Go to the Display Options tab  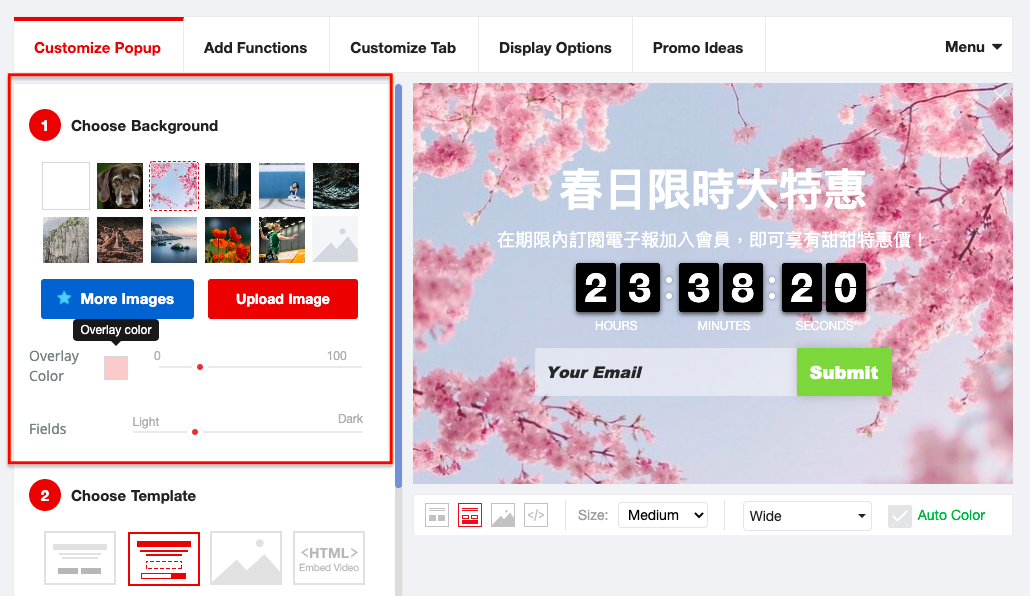[x=555, y=47]
